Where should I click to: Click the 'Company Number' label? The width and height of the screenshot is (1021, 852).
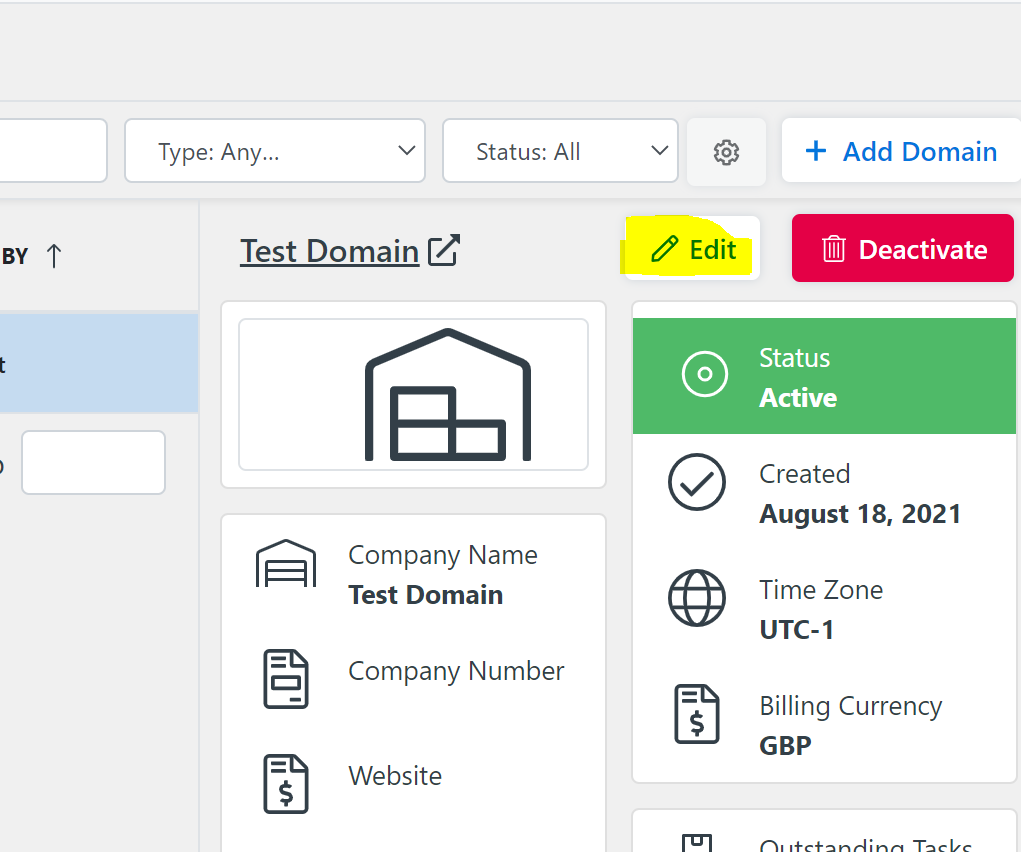pos(456,671)
